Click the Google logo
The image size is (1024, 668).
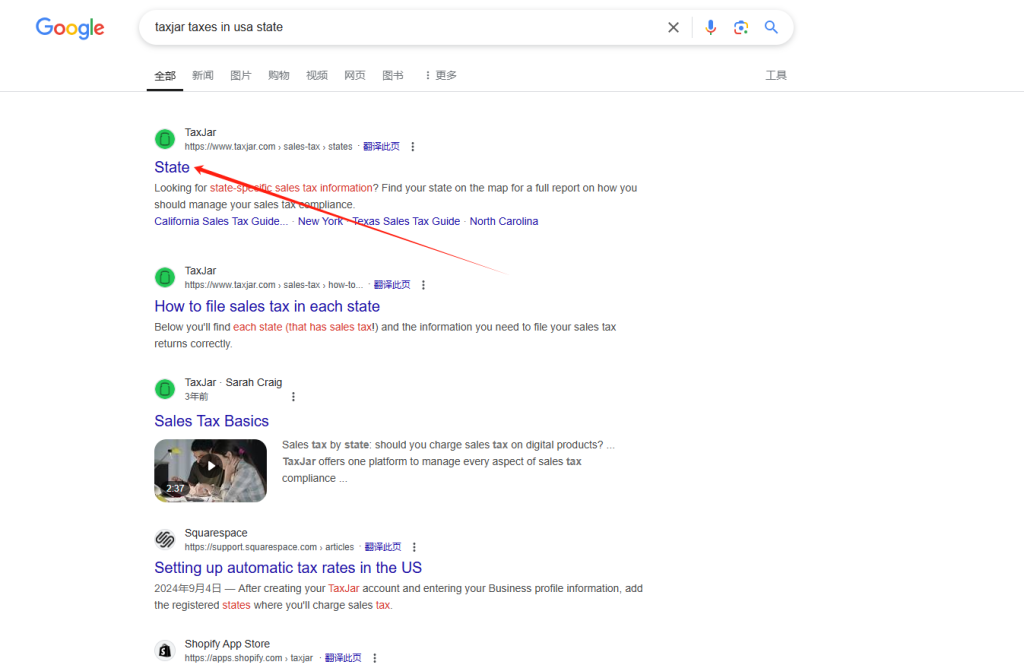point(70,28)
